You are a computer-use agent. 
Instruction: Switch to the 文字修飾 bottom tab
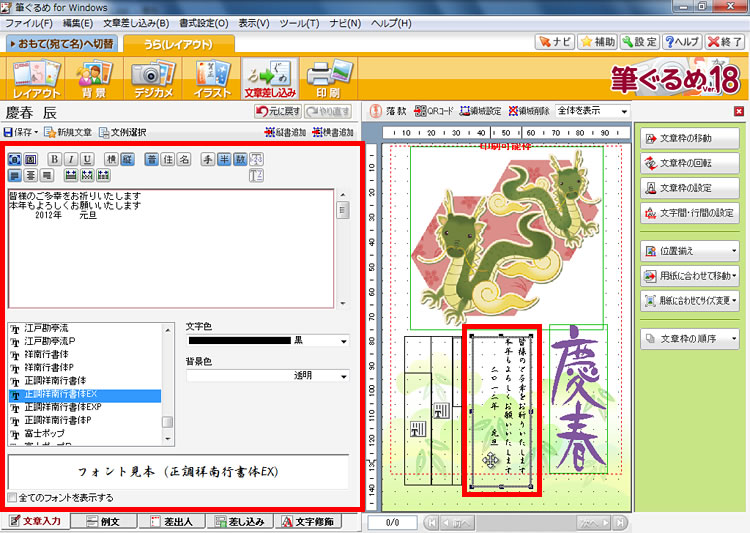[309, 522]
